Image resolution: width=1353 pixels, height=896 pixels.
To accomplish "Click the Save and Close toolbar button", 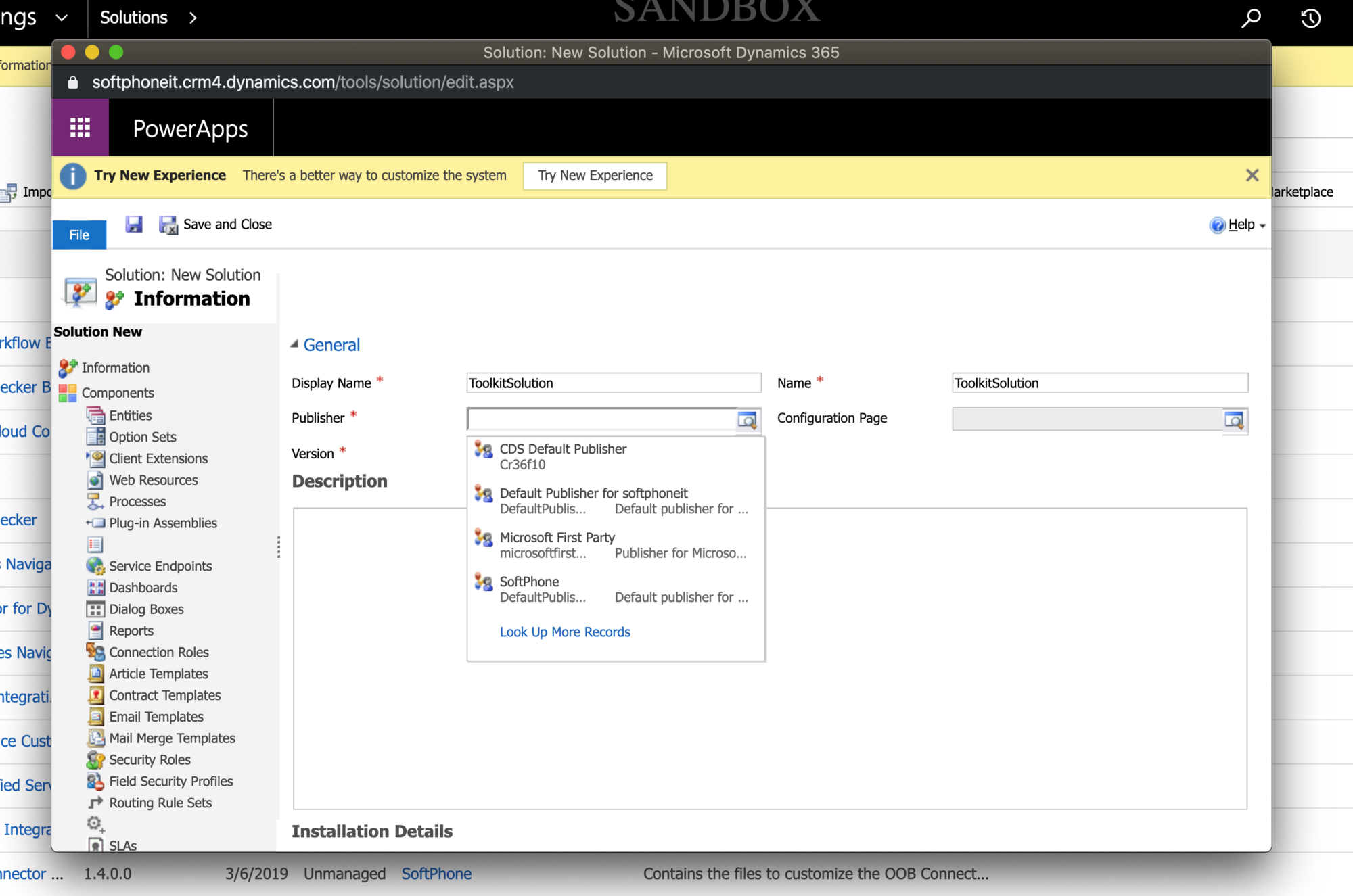I will pyautogui.click(x=215, y=224).
